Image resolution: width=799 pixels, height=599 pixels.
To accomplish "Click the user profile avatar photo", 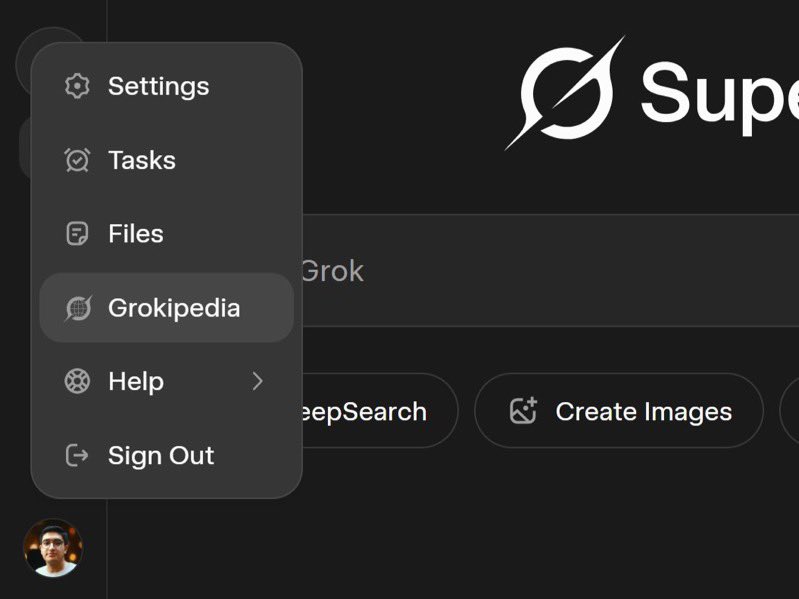I will pyautogui.click(x=53, y=548).
